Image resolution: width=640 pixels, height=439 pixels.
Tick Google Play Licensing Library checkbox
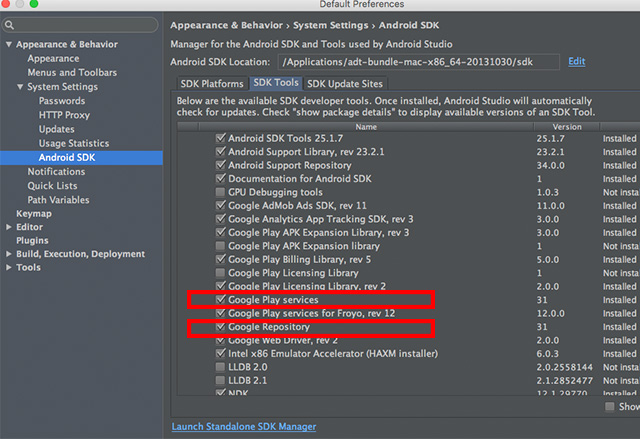click(221, 273)
